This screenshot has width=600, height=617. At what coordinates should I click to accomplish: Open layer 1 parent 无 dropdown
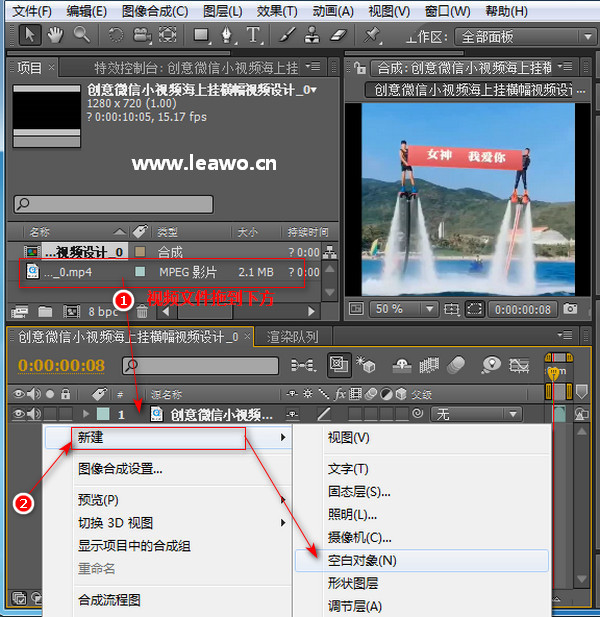pos(476,414)
